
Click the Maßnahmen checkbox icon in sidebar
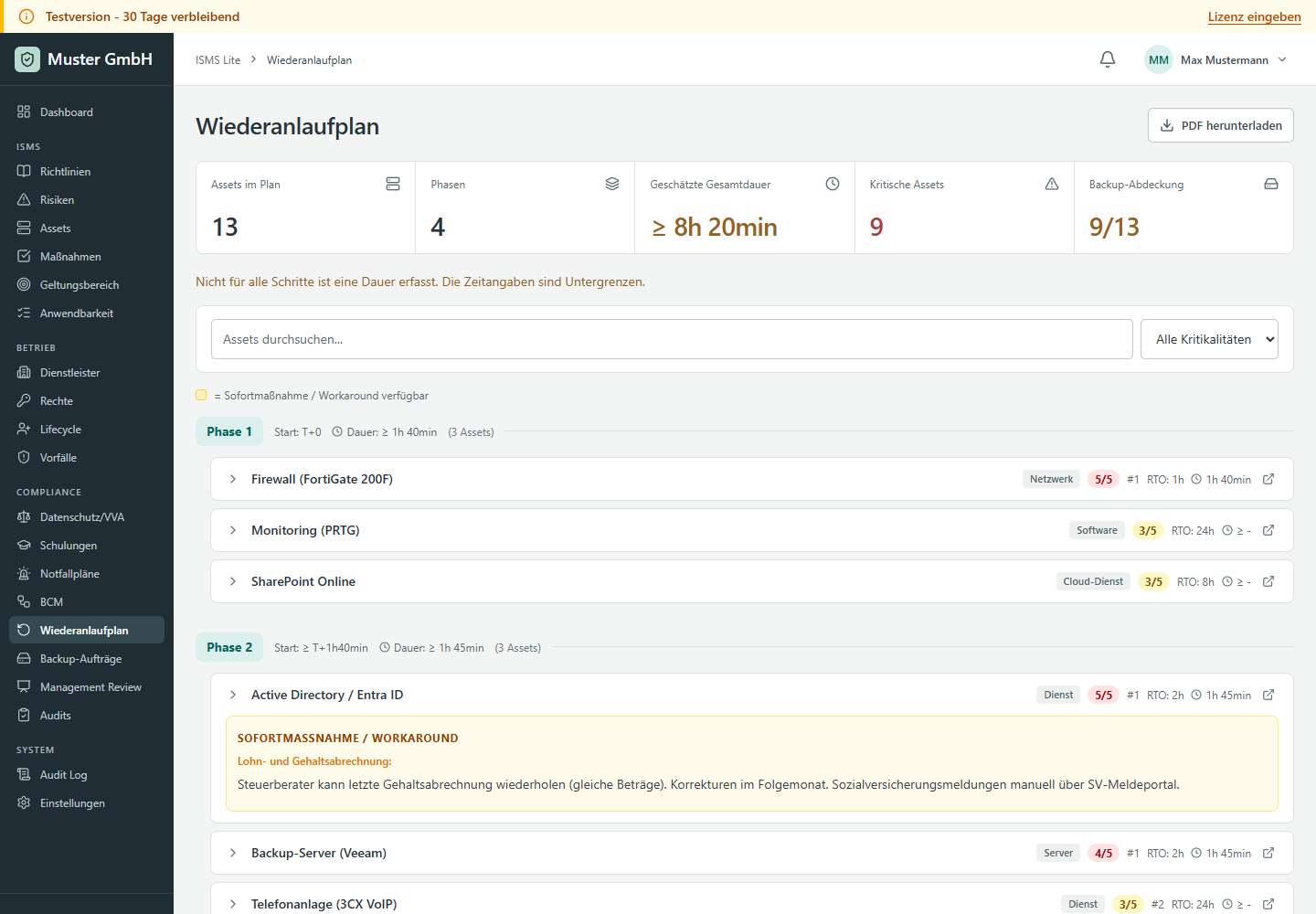click(x=24, y=256)
